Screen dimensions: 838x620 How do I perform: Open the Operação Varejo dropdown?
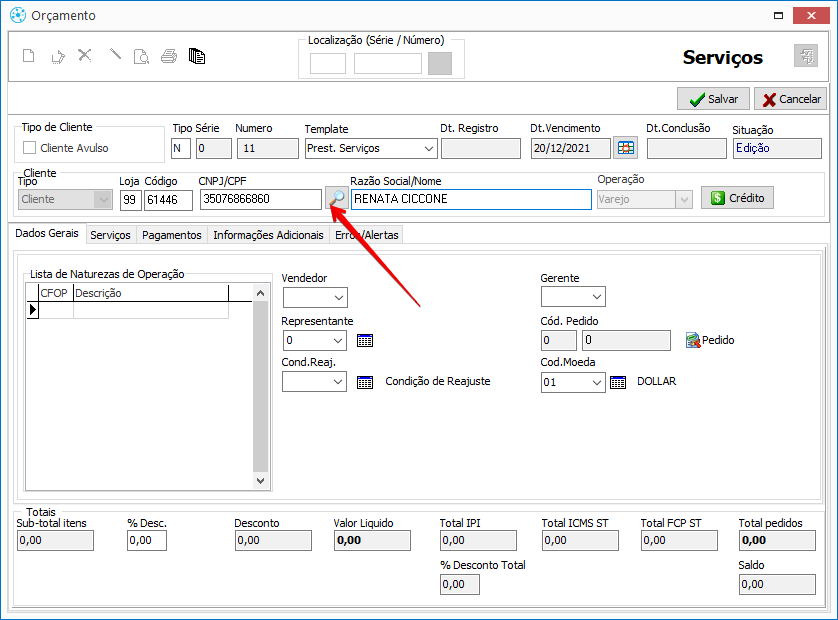[684, 199]
